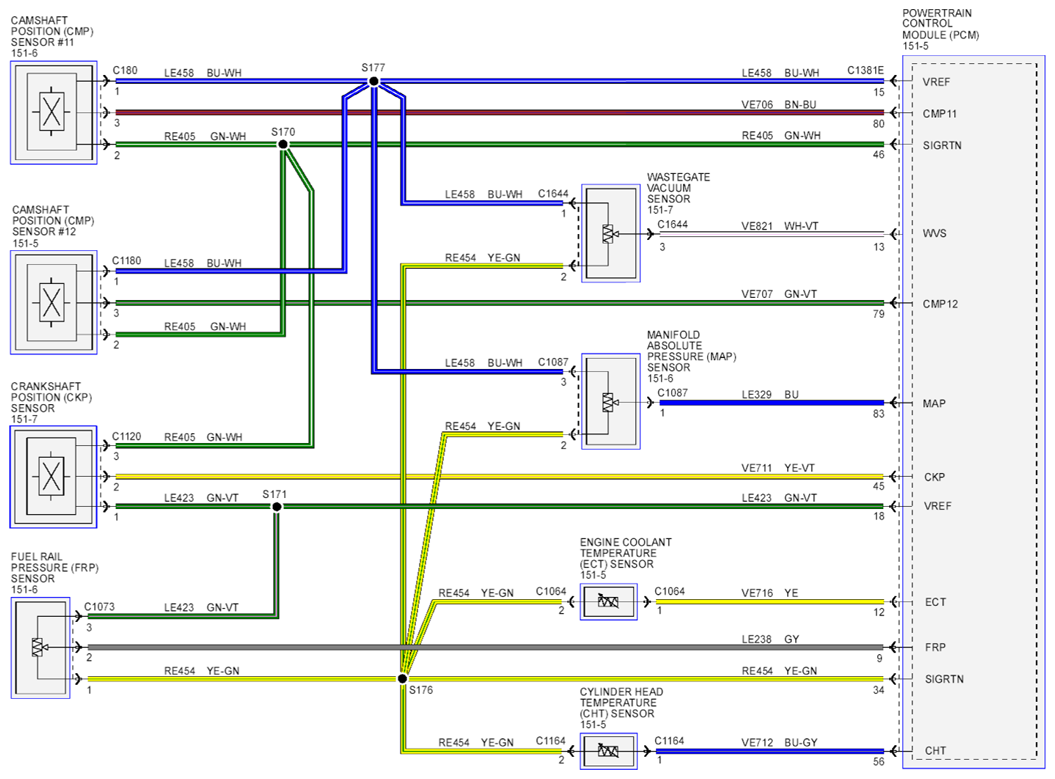Screen dimensions: 1055x779
Task: Click the C1164 label beside the VE712 wire
Action: [x=669, y=740]
